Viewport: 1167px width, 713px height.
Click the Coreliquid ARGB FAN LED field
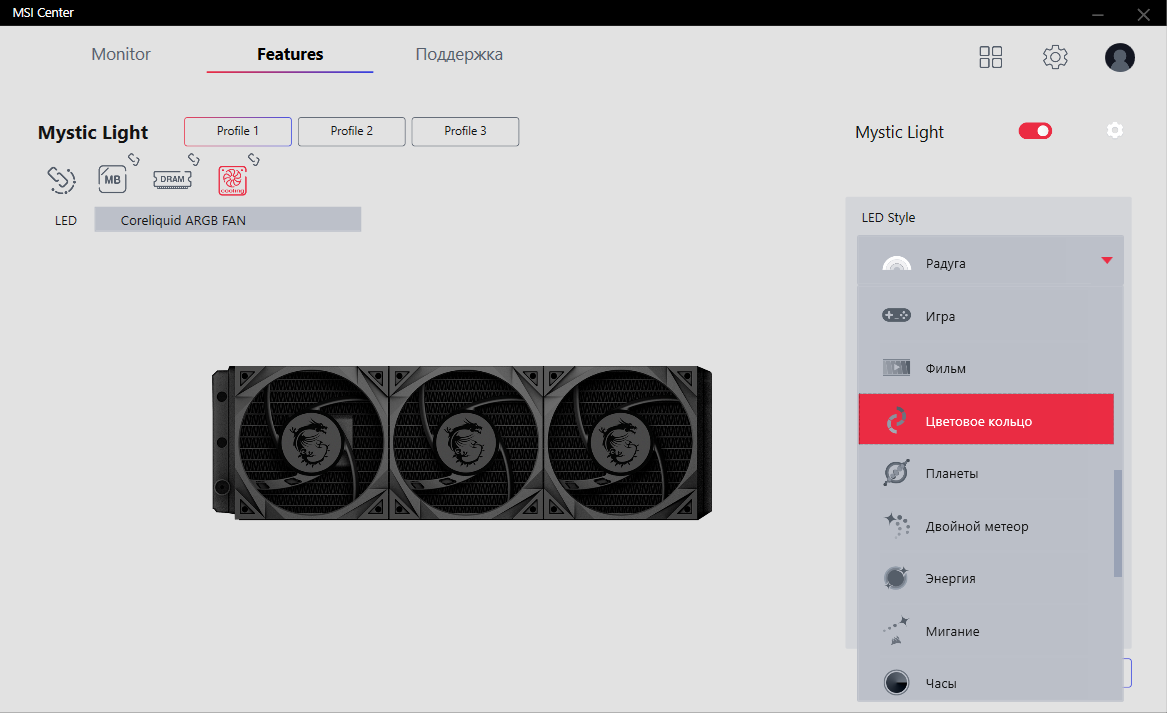coord(228,220)
